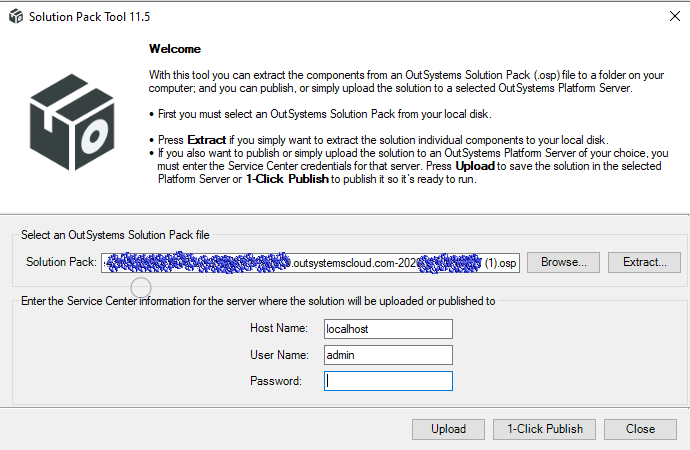Image resolution: width=690 pixels, height=450 pixels.
Task: Click the Solution Pack Tool title bar icon
Action: (16, 16)
